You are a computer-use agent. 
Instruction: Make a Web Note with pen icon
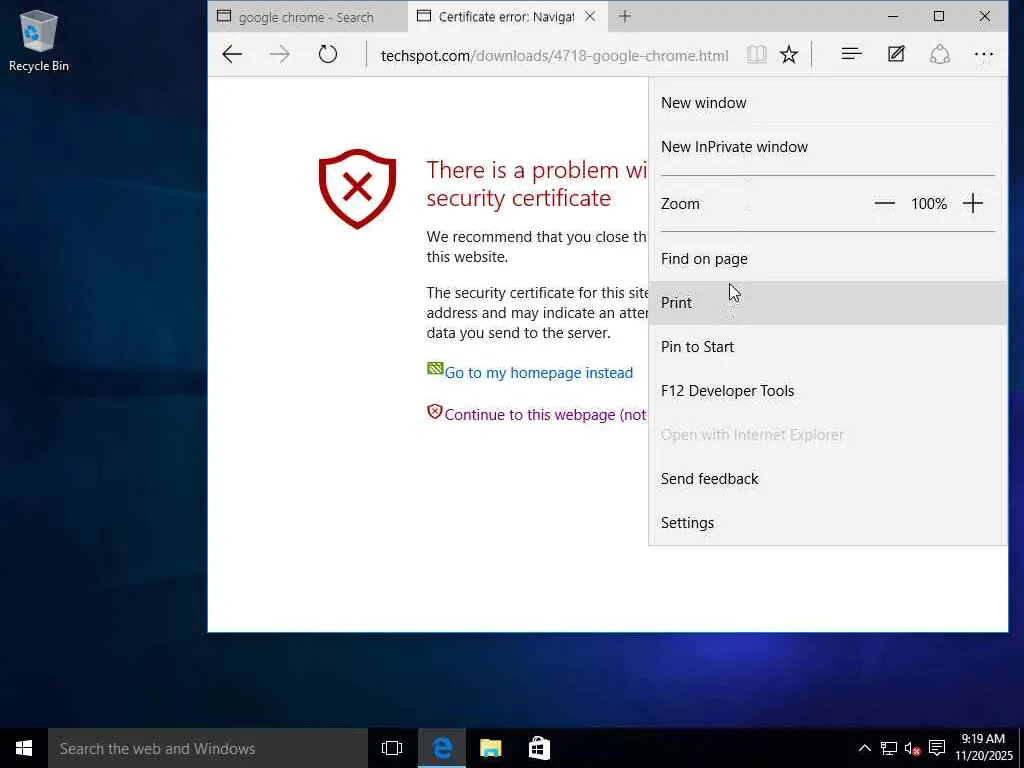(896, 54)
